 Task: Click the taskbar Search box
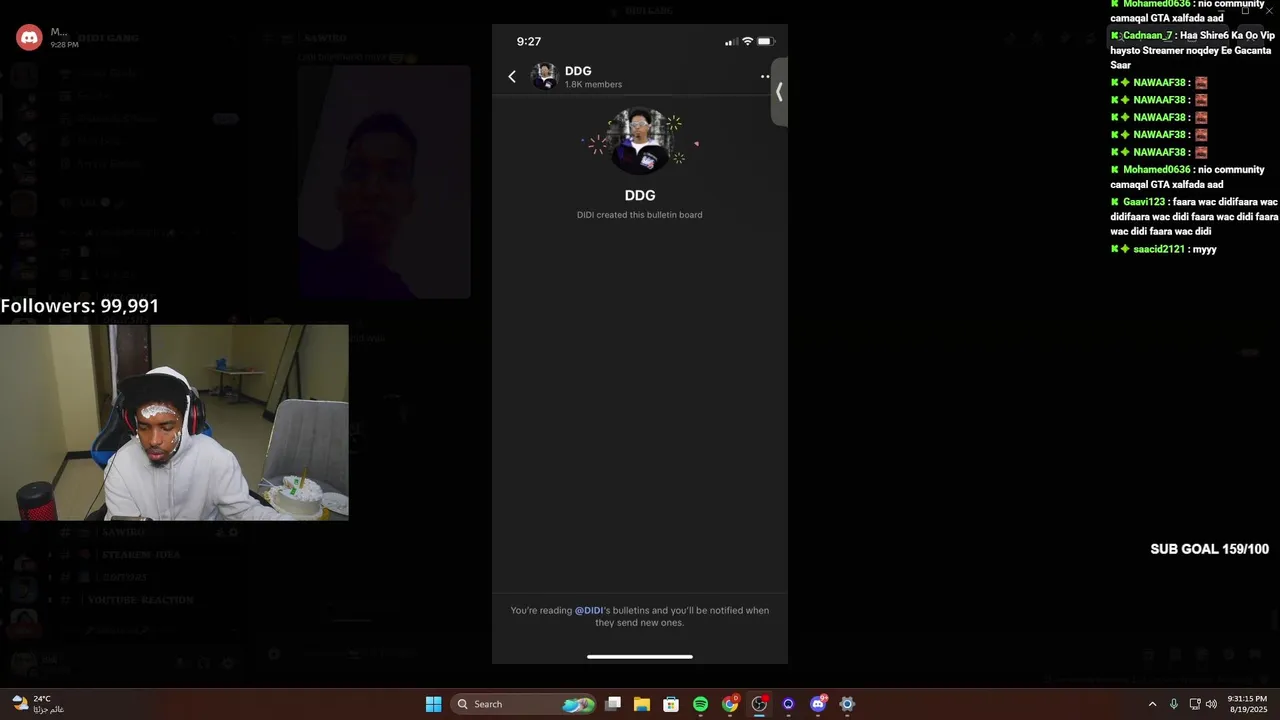(x=522, y=704)
